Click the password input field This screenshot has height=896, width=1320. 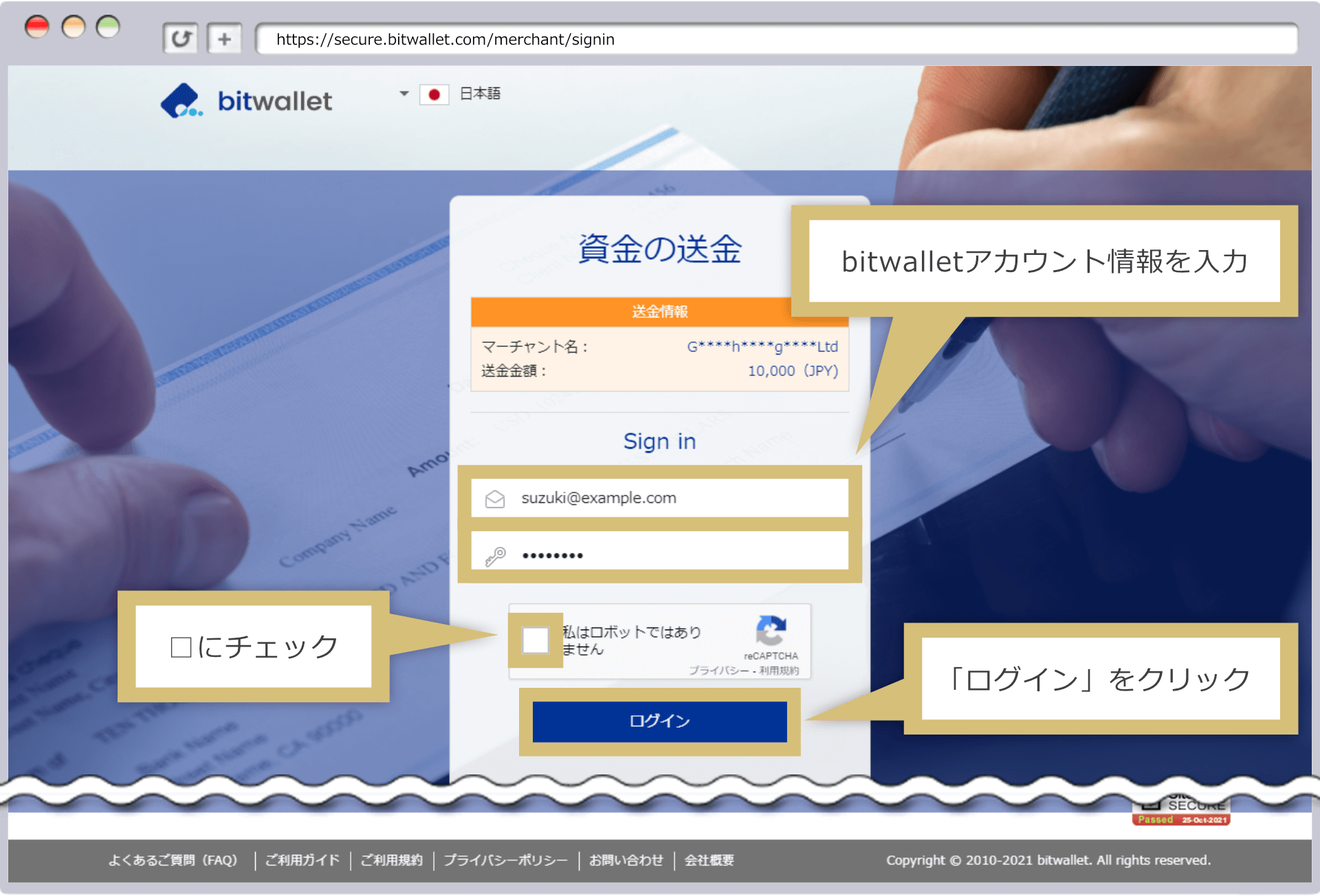click(x=659, y=550)
